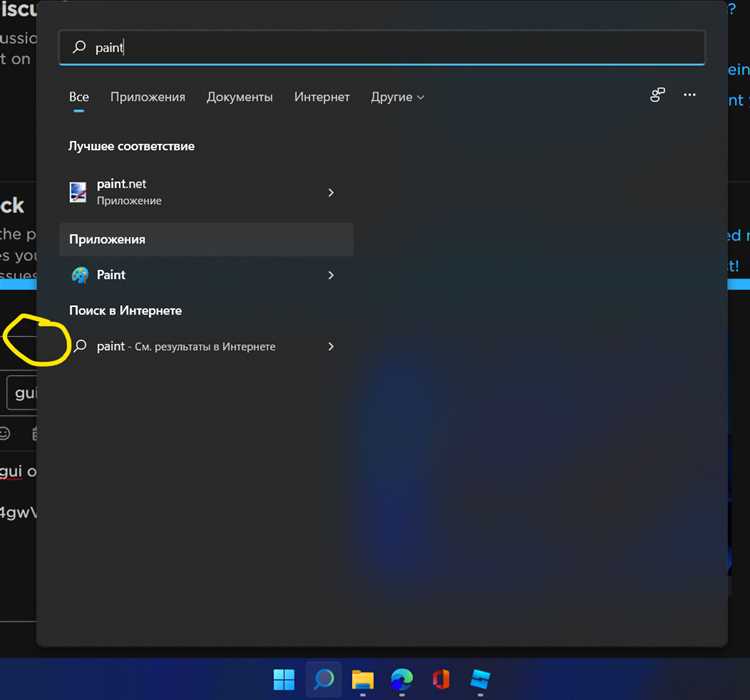Click the magnifier icon in search box
This screenshot has width=750, height=700.
tap(79, 47)
